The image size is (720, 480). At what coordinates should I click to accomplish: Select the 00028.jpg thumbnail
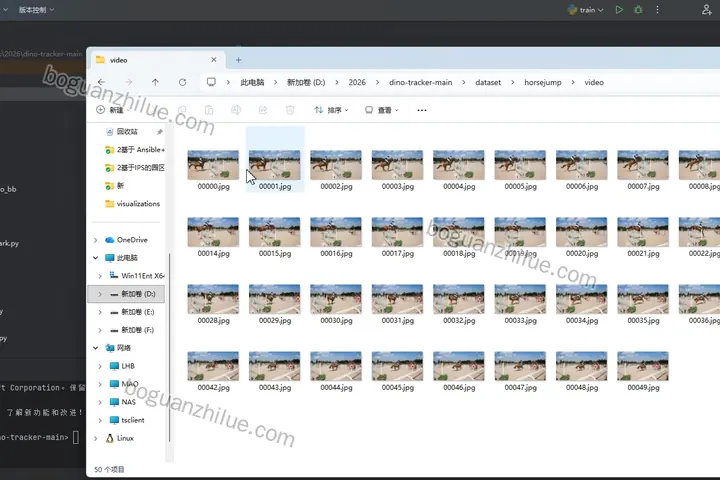(213, 299)
